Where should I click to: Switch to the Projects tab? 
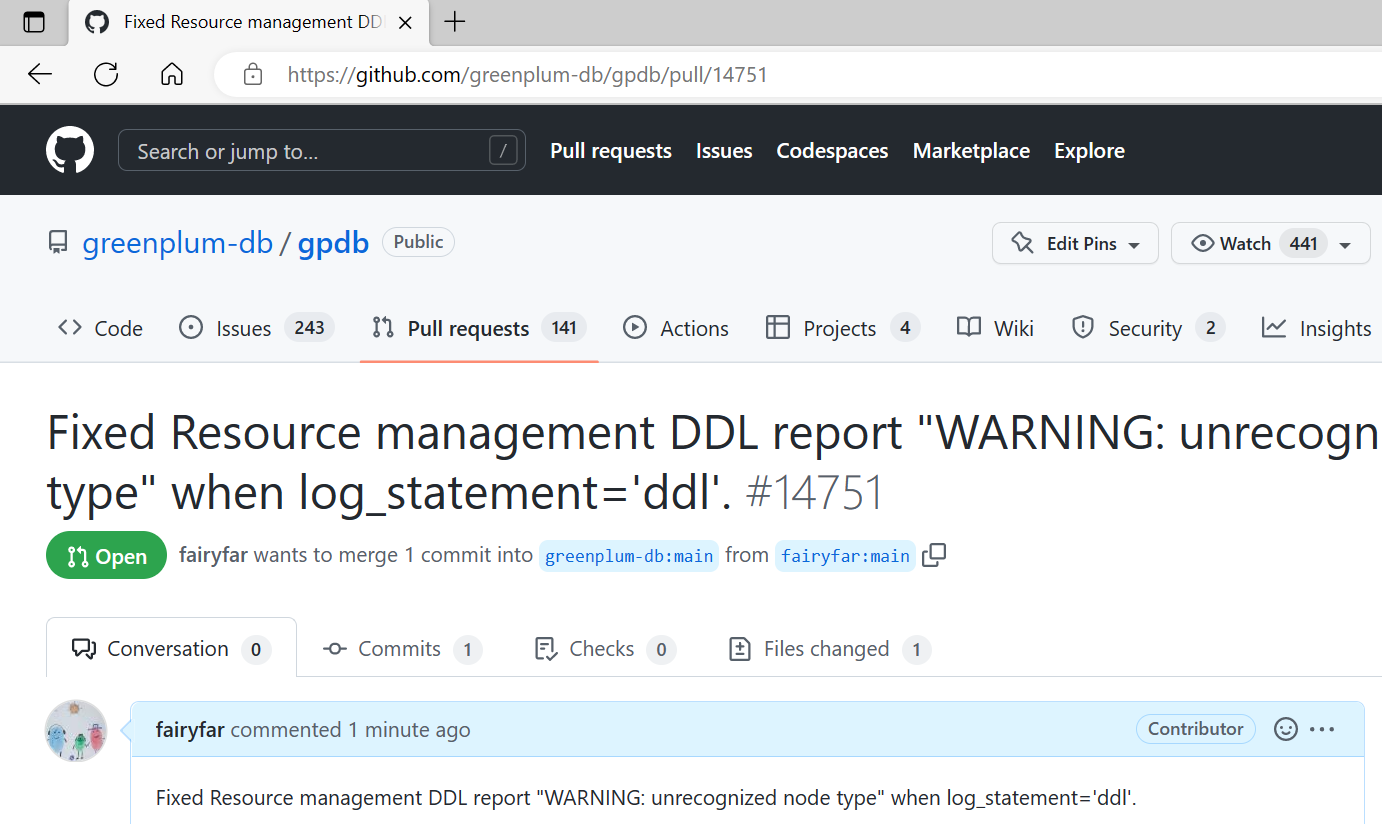842,328
